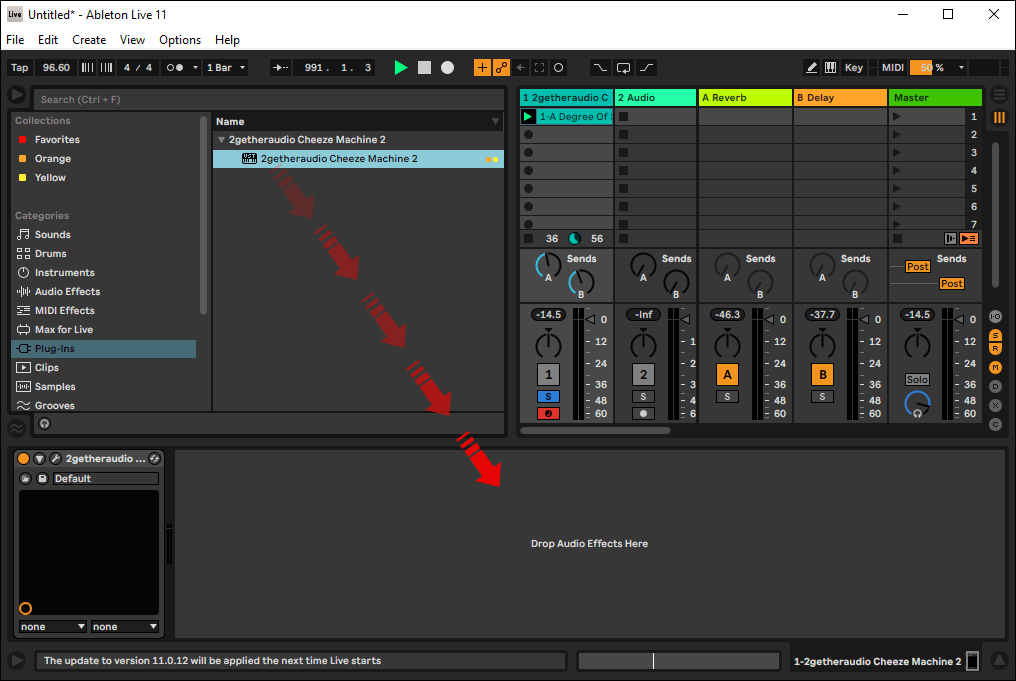Screen dimensions: 1016x681
Task: Open the second 'none' parameter dropdown
Action: 124,627
